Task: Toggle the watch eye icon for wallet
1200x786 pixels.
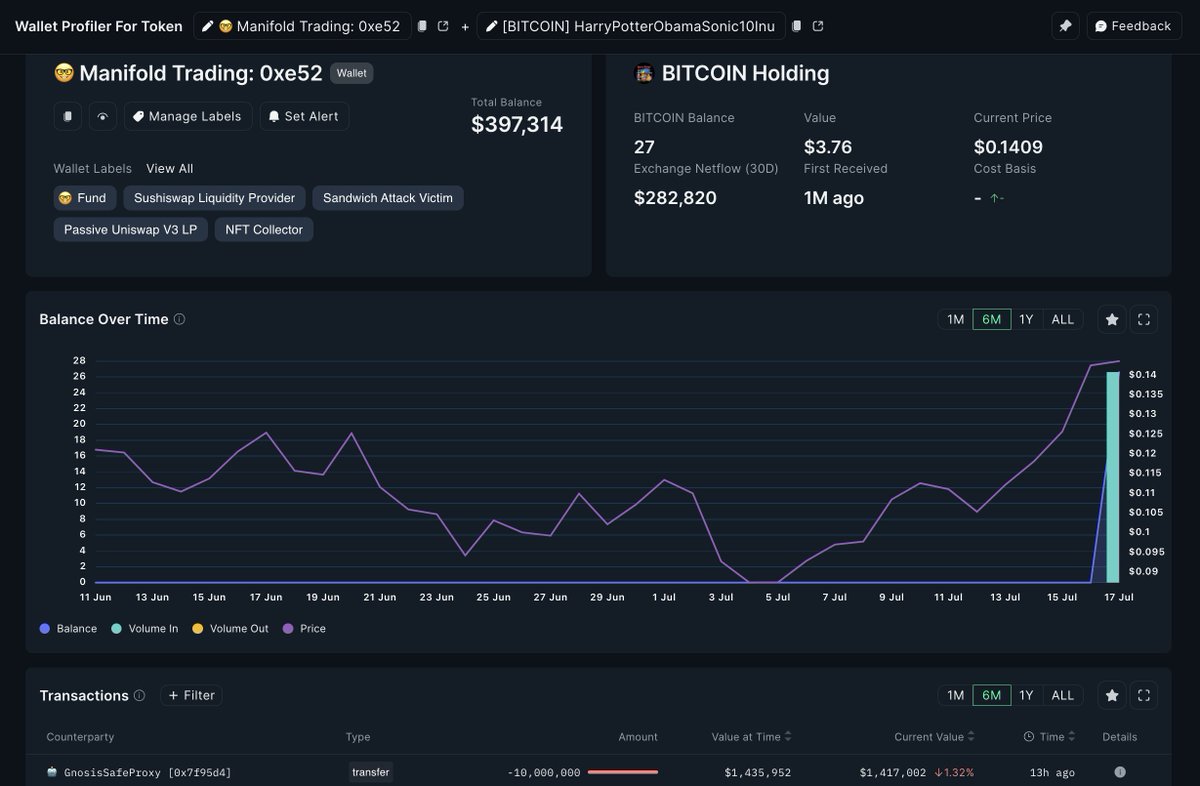Action: 102,116
